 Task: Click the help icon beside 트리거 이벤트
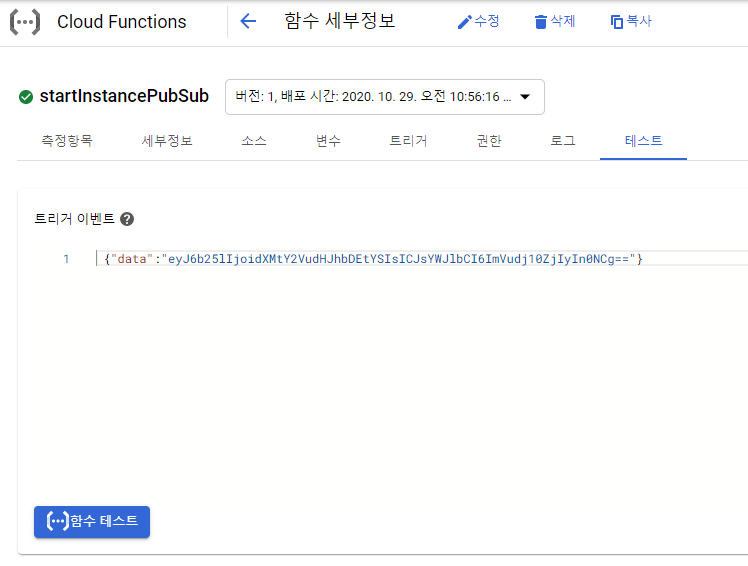(x=127, y=219)
